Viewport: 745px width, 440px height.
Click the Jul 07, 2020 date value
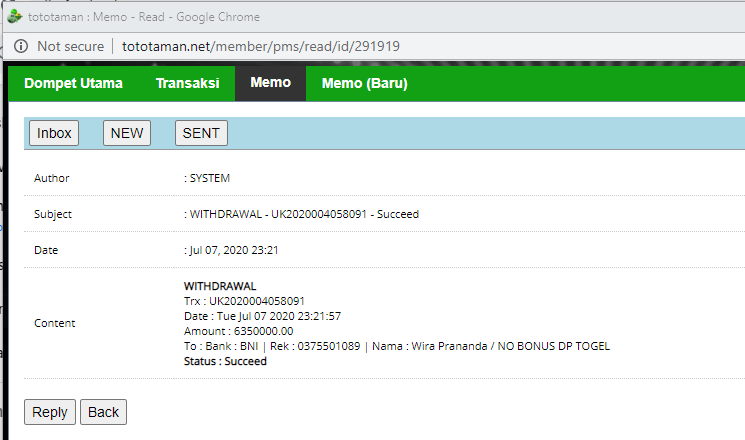coord(233,250)
